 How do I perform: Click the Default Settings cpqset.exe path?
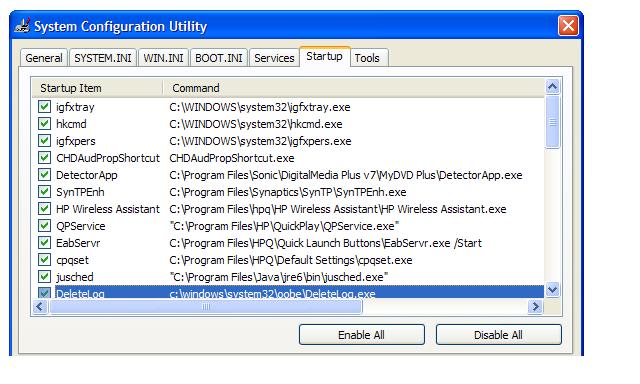pos(291,260)
